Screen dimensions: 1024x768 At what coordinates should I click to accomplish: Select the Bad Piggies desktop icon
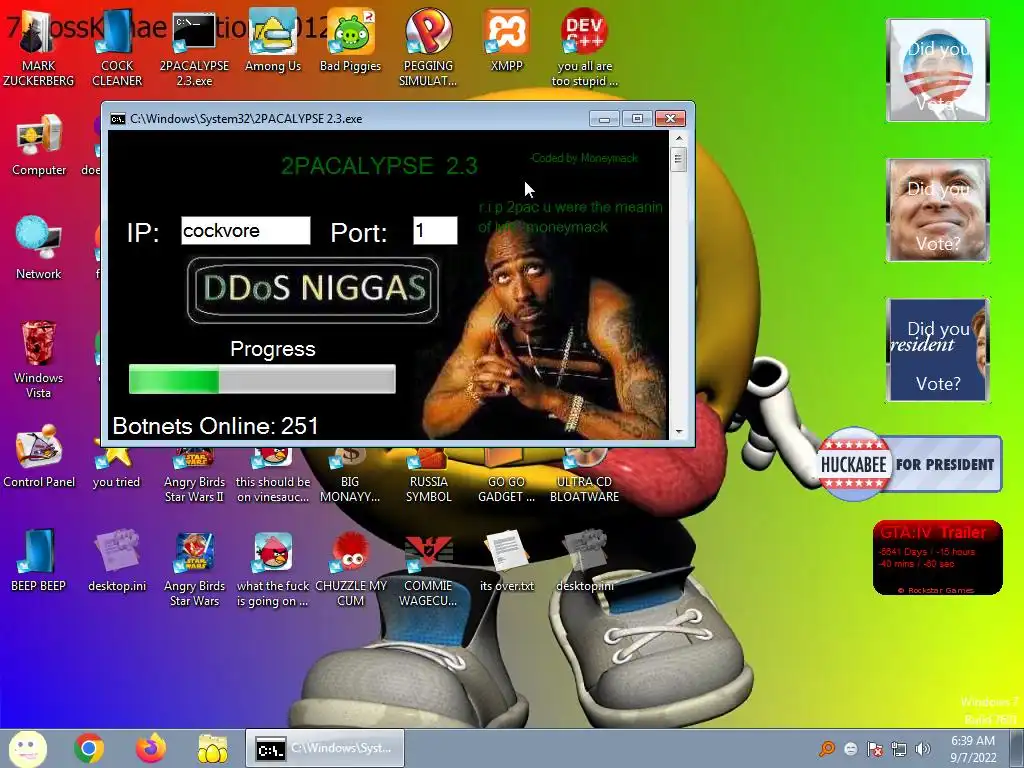click(x=351, y=42)
